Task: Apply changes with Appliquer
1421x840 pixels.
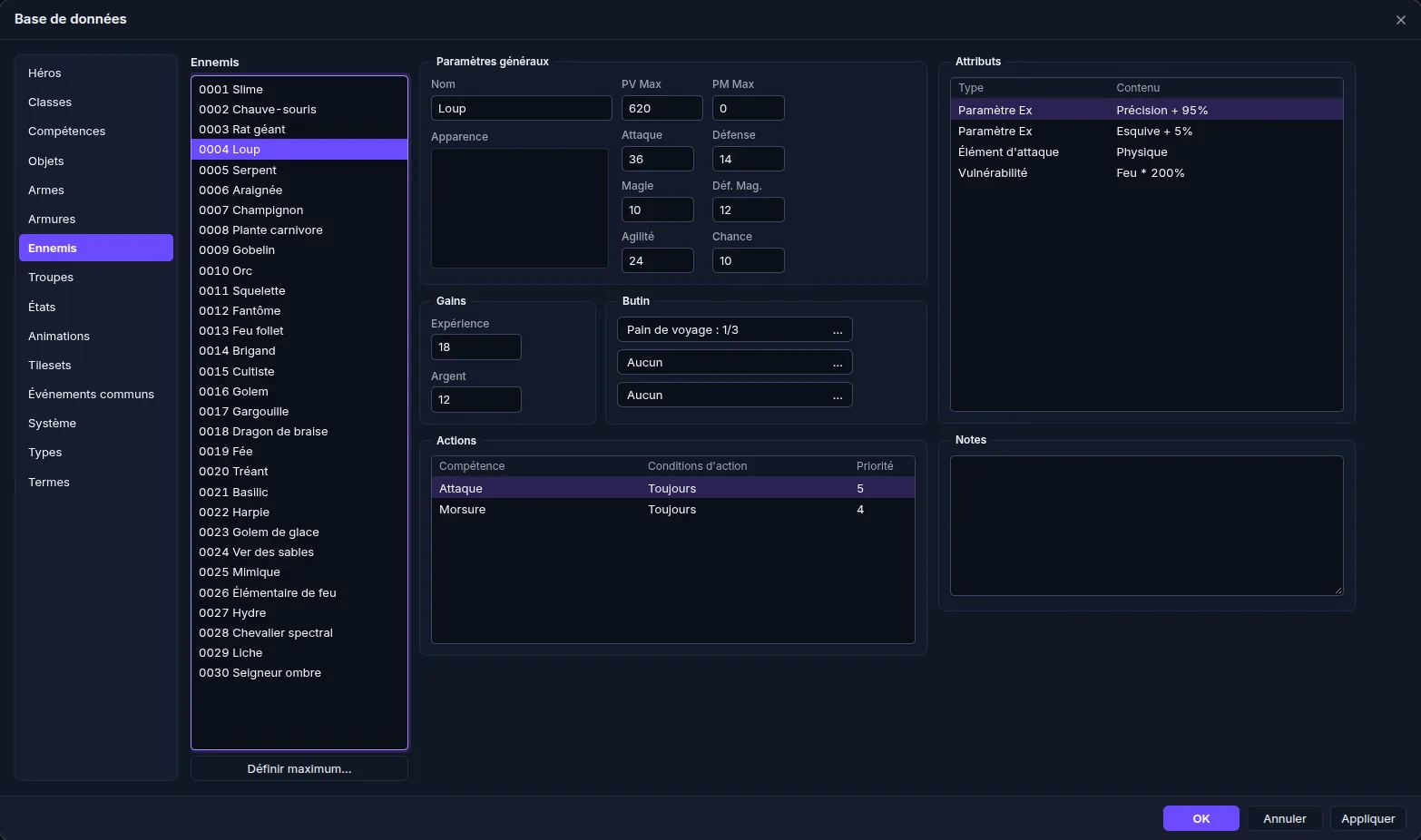Action: pyautogui.click(x=1368, y=818)
